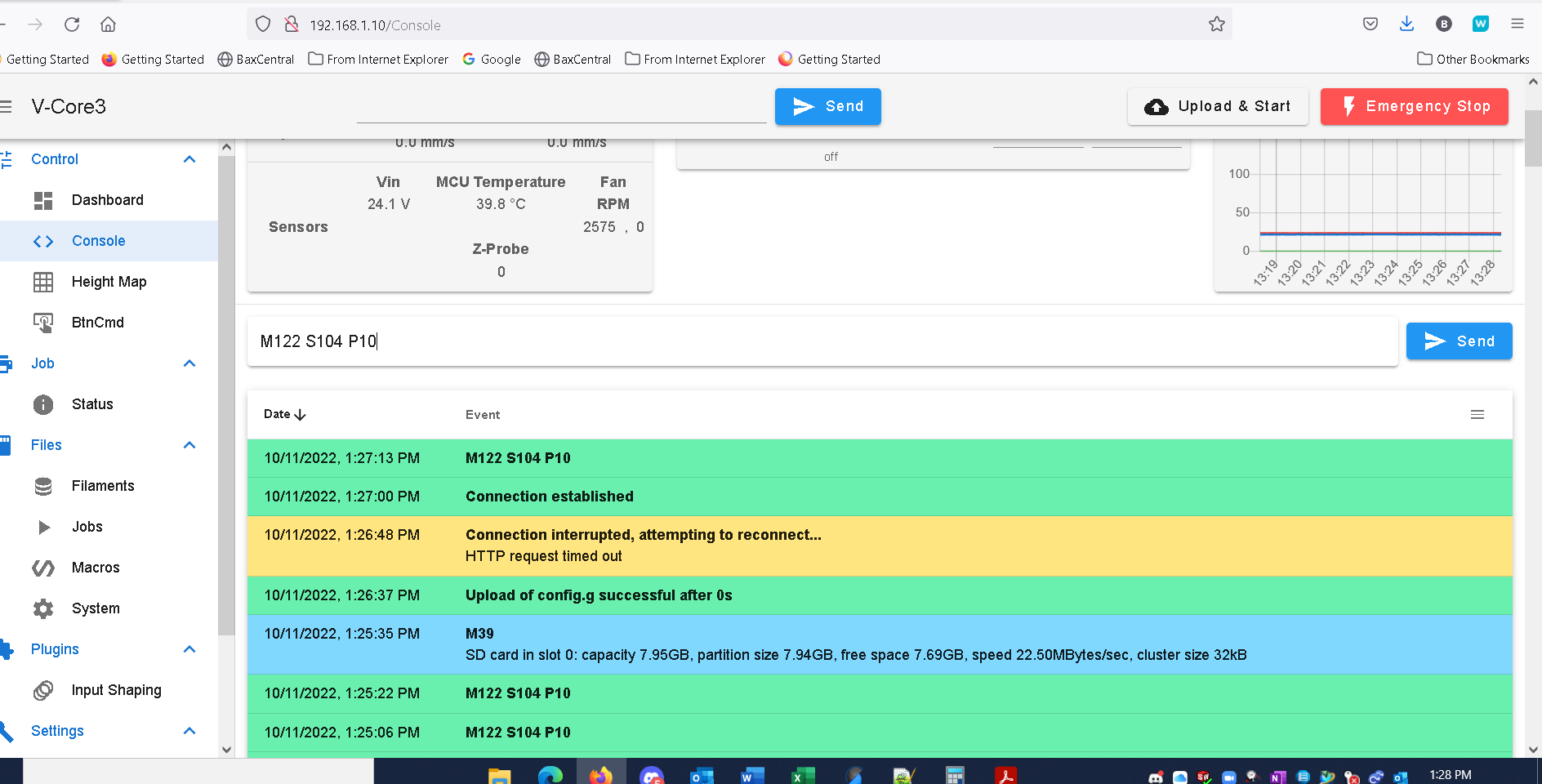The height and width of the screenshot is (784, 1542).
Task: Click the System gear icon
Action: [x=43, y=608]
